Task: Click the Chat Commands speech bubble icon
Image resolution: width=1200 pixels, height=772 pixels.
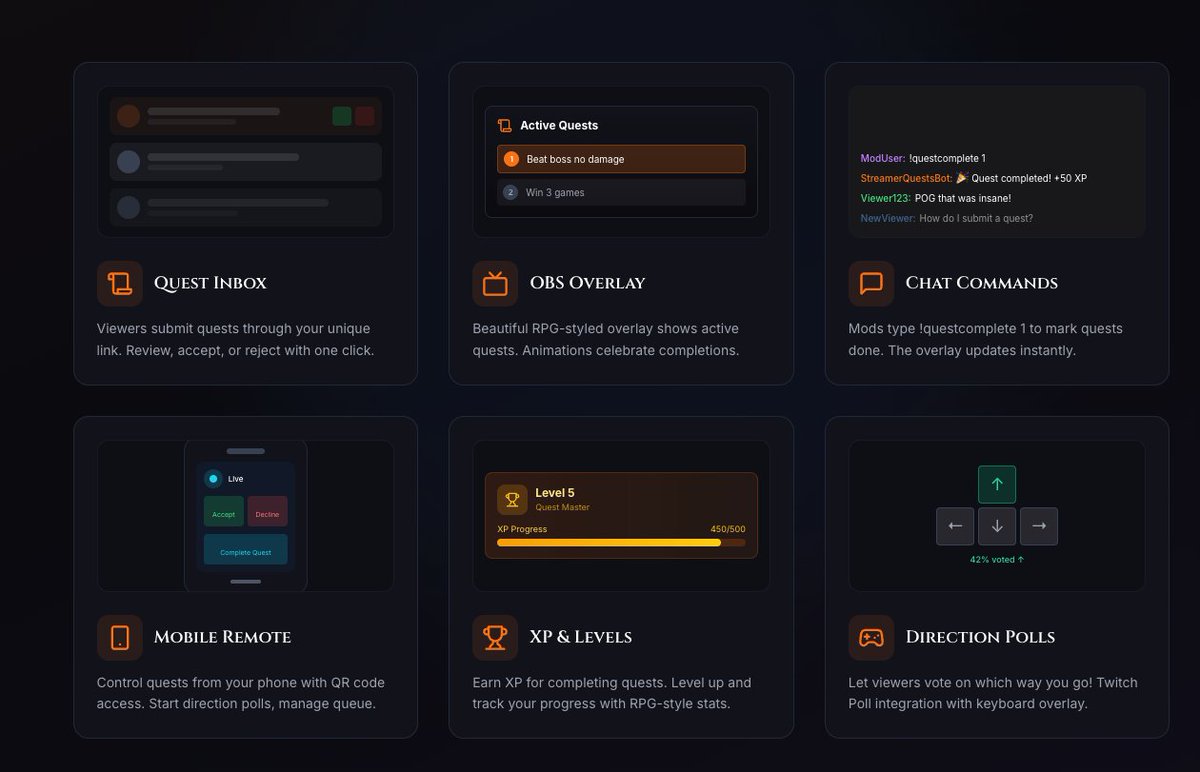Action: tap(871, 283)
